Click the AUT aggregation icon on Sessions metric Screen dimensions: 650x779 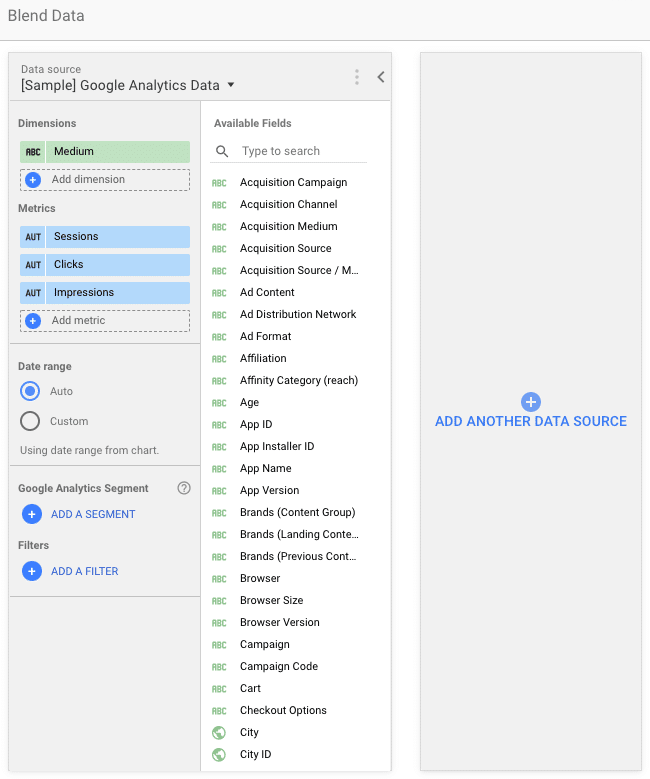33,237
